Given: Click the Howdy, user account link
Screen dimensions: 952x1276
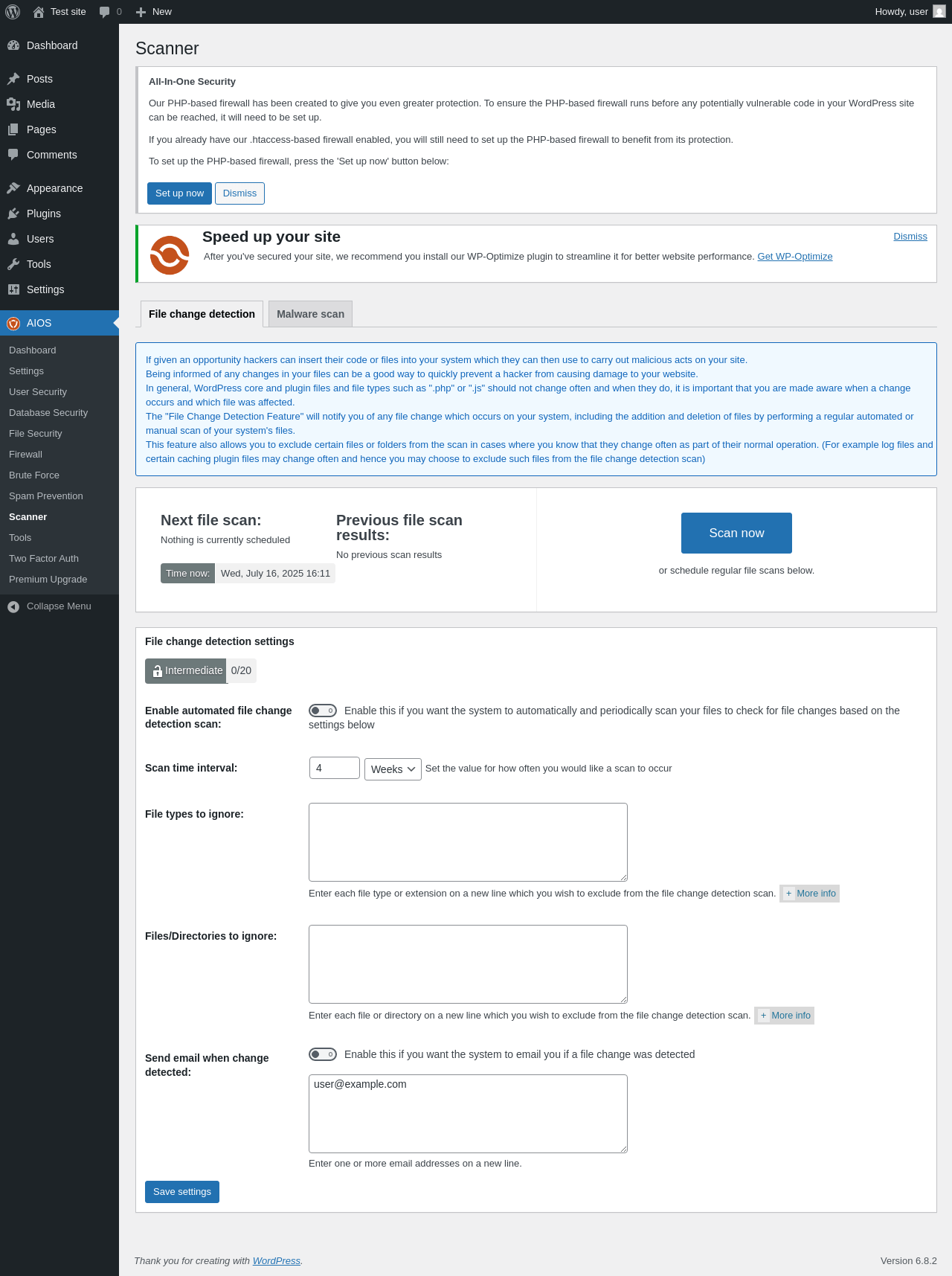Looking at the screenshot, I should [910, 12].
